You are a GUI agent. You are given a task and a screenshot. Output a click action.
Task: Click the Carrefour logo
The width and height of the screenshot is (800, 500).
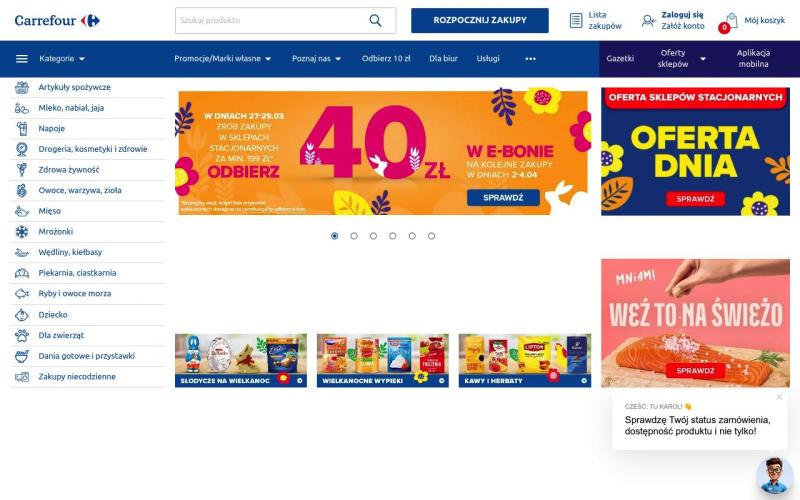tap(57, 20)
